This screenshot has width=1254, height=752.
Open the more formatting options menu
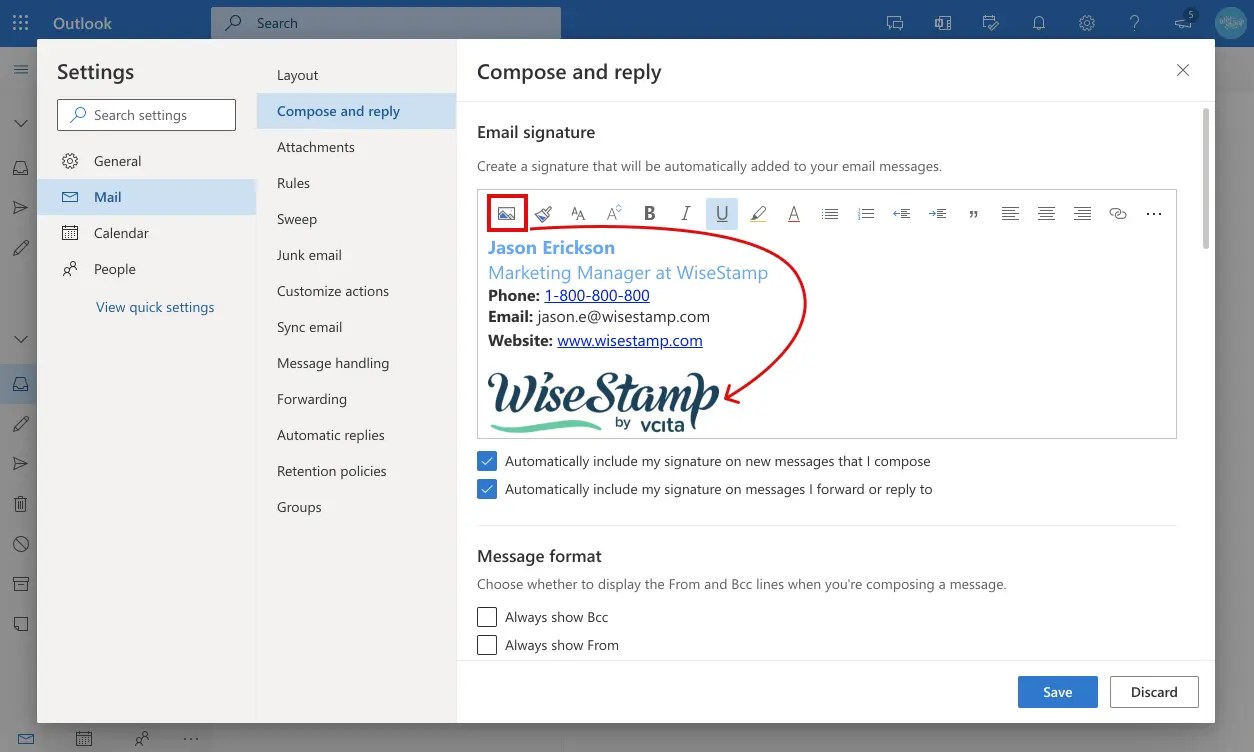coord(1154,212)
